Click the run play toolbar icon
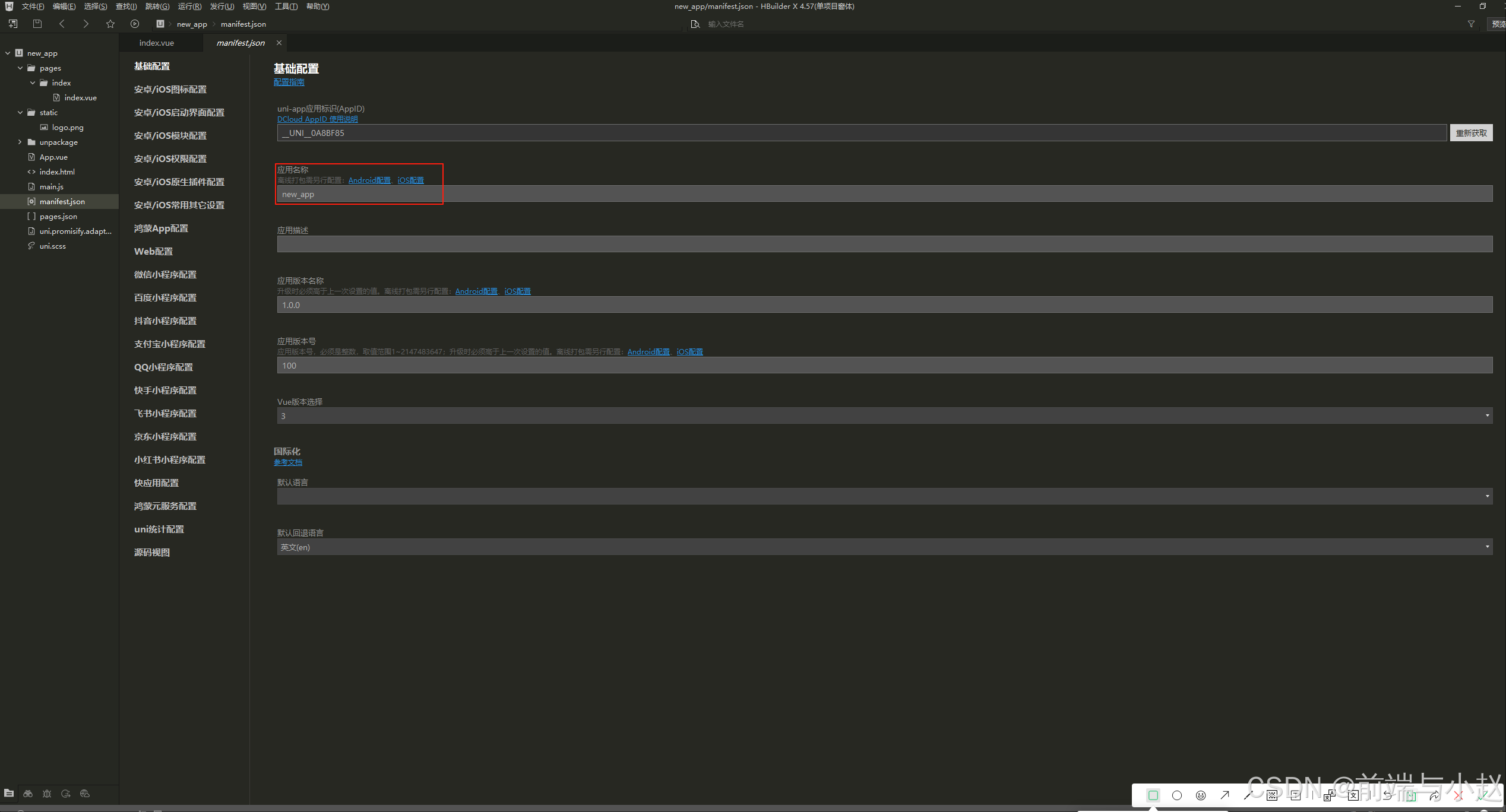Viewport: 1506px width, 812px height. pyautogui.click(x=135, y=24)
